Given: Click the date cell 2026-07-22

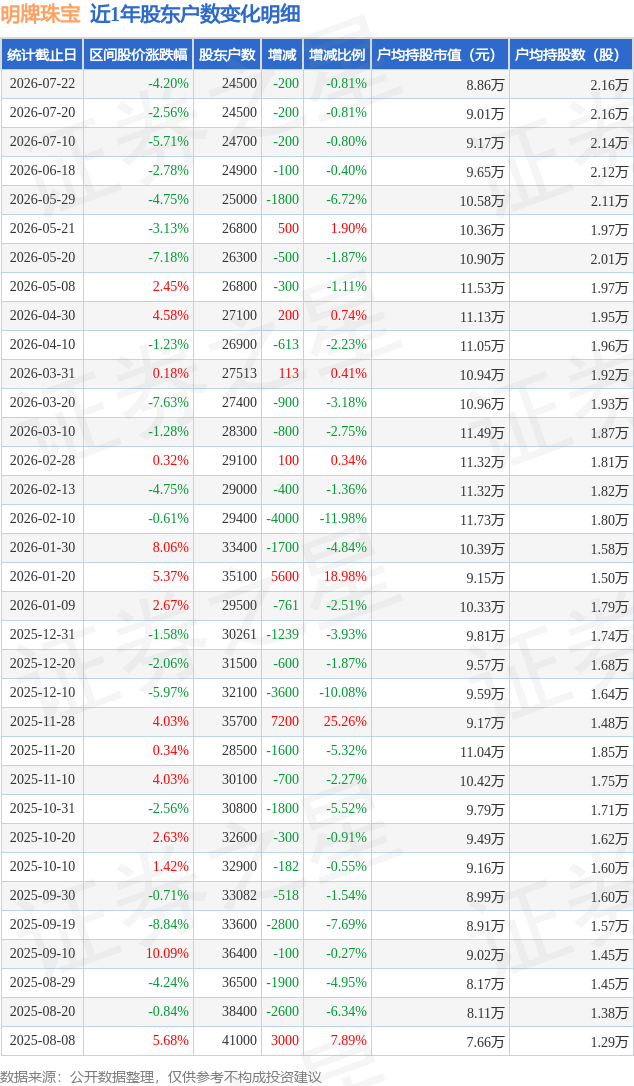Looking at the screenshot, I should pos(42,84).
